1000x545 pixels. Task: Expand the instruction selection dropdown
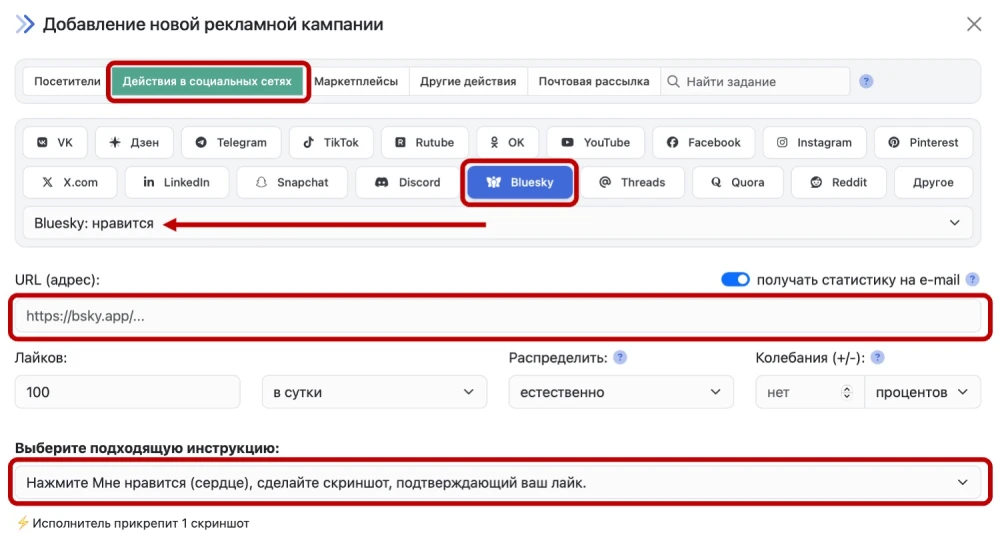497,483
